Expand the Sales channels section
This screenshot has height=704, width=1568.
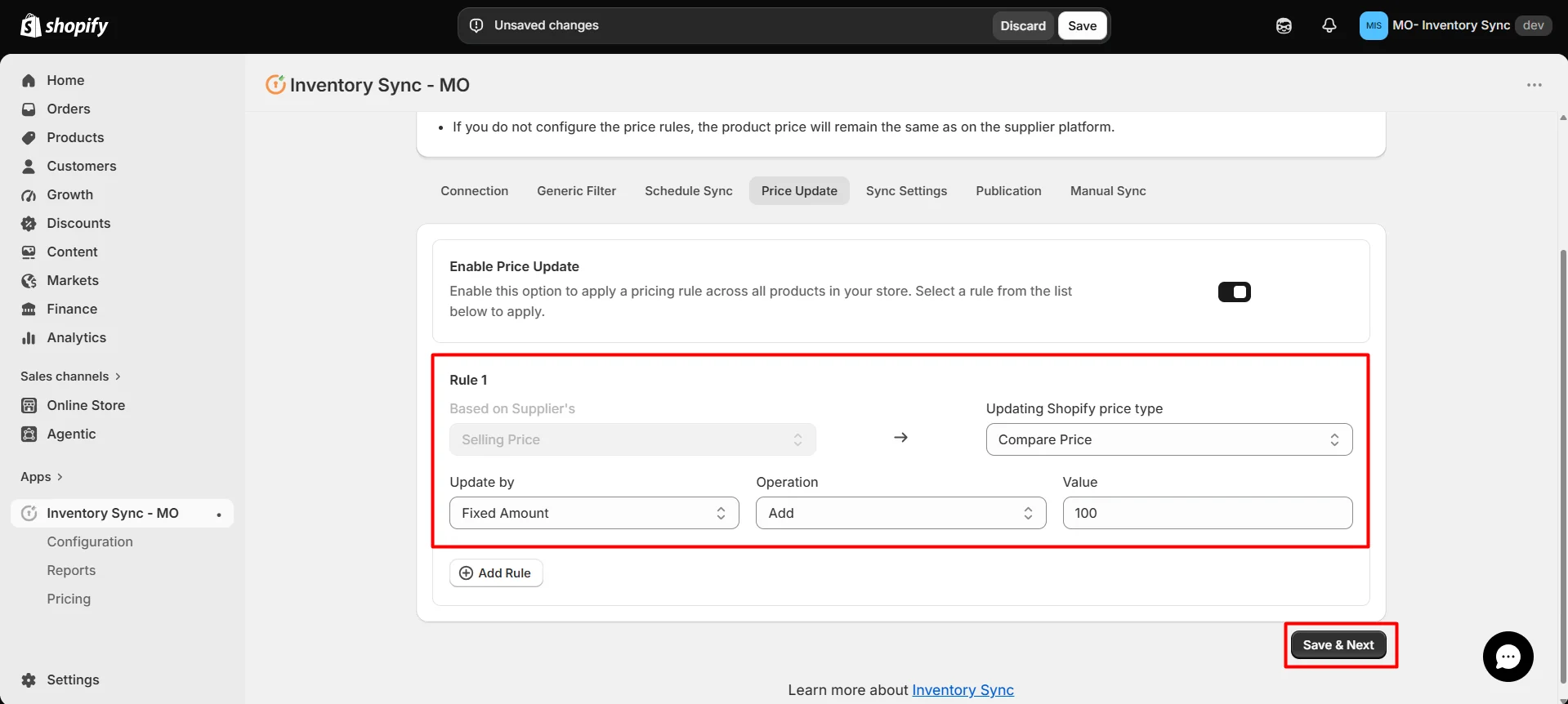click(x=70, y=376)
